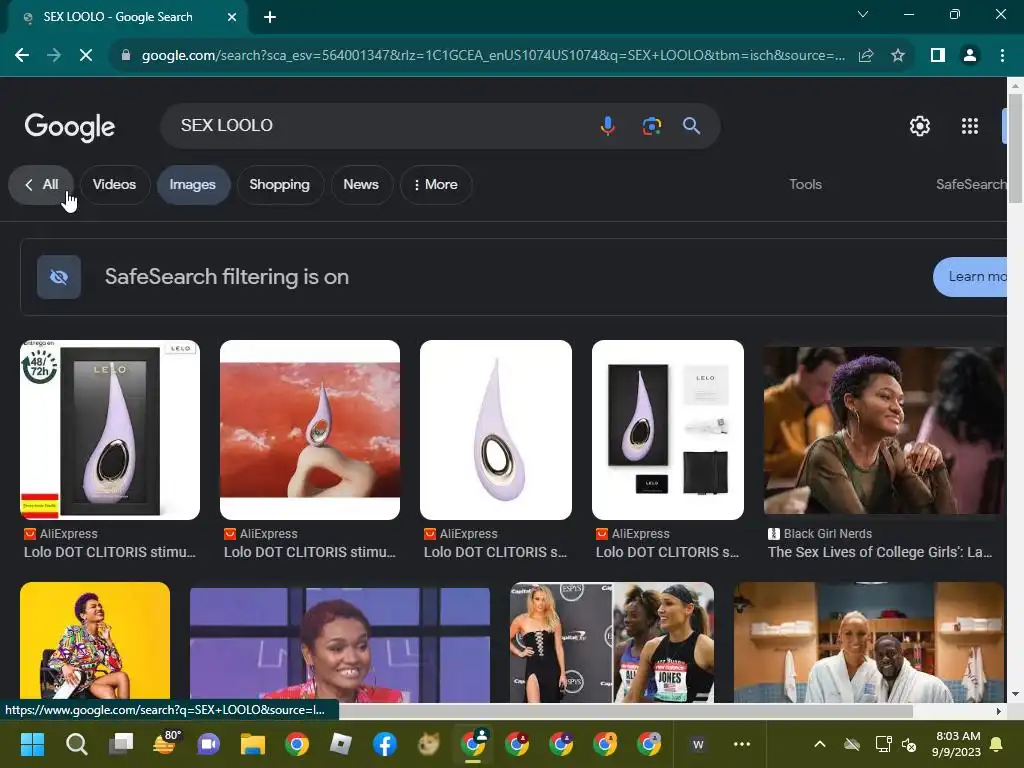Launch Facebook from the taskbar
This screenshot has width=1024, height=768.
click(385, 744)
